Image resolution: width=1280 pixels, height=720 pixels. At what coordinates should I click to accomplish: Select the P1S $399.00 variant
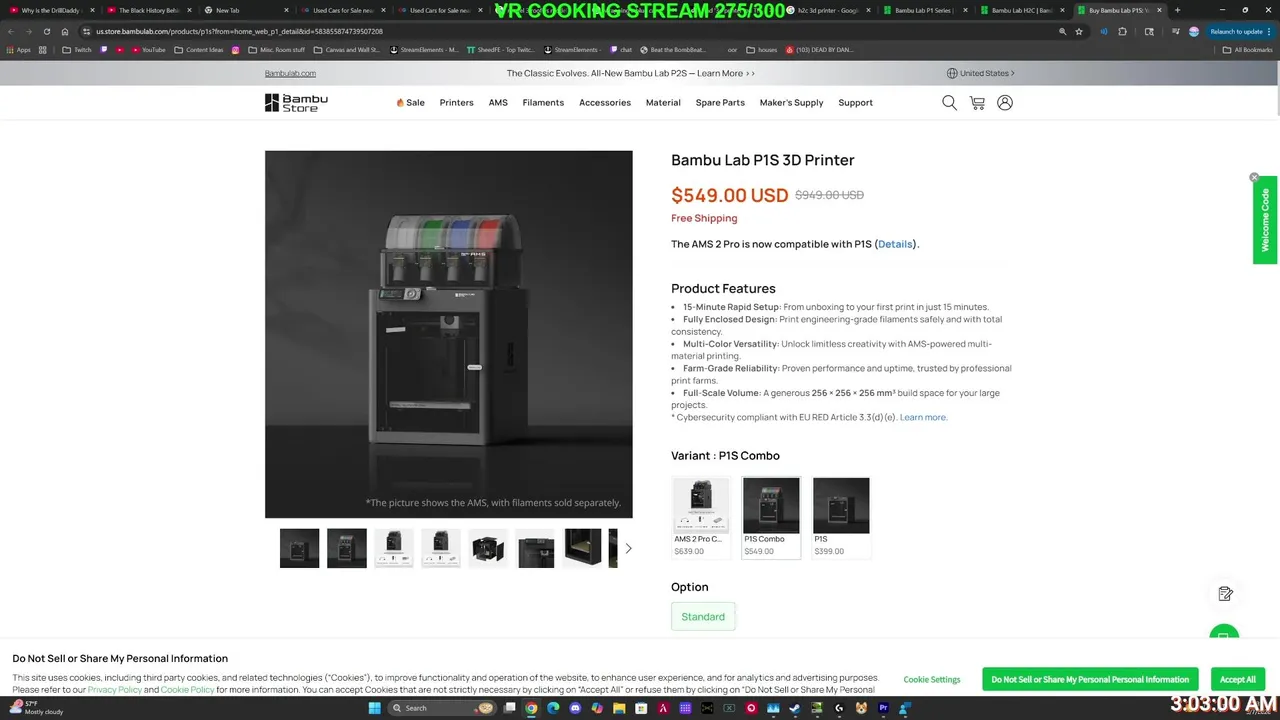(x=841, y=517)
